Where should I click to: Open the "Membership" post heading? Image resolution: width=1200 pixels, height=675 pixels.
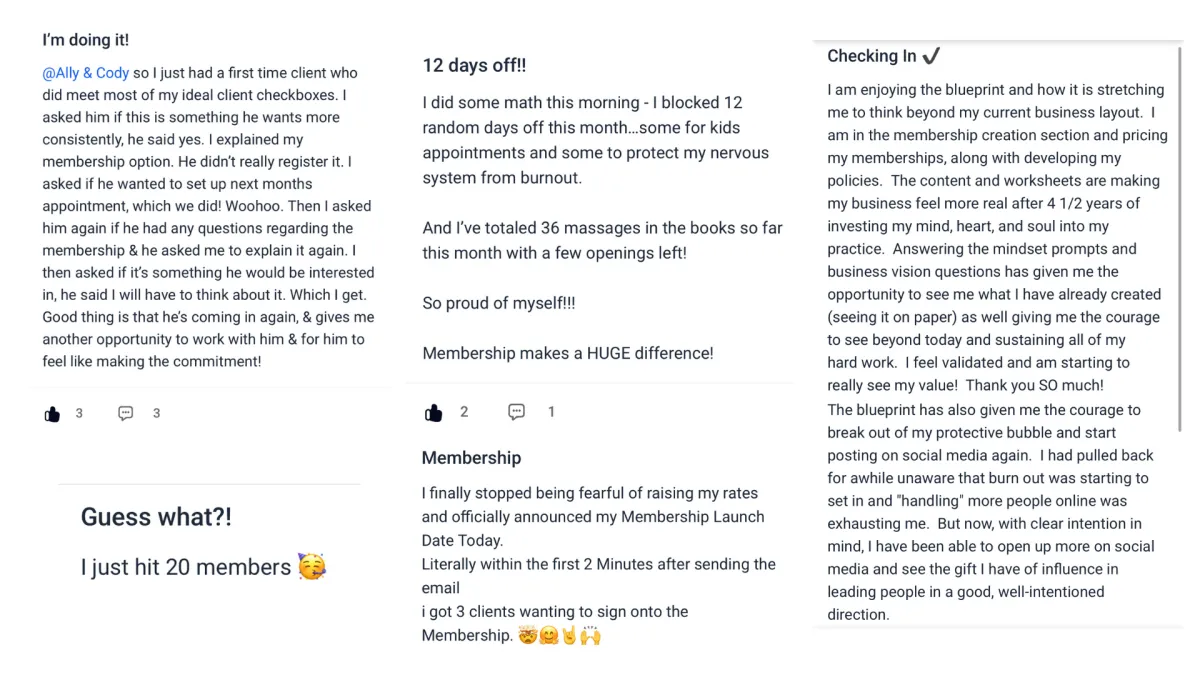click(x=471, y=458)
